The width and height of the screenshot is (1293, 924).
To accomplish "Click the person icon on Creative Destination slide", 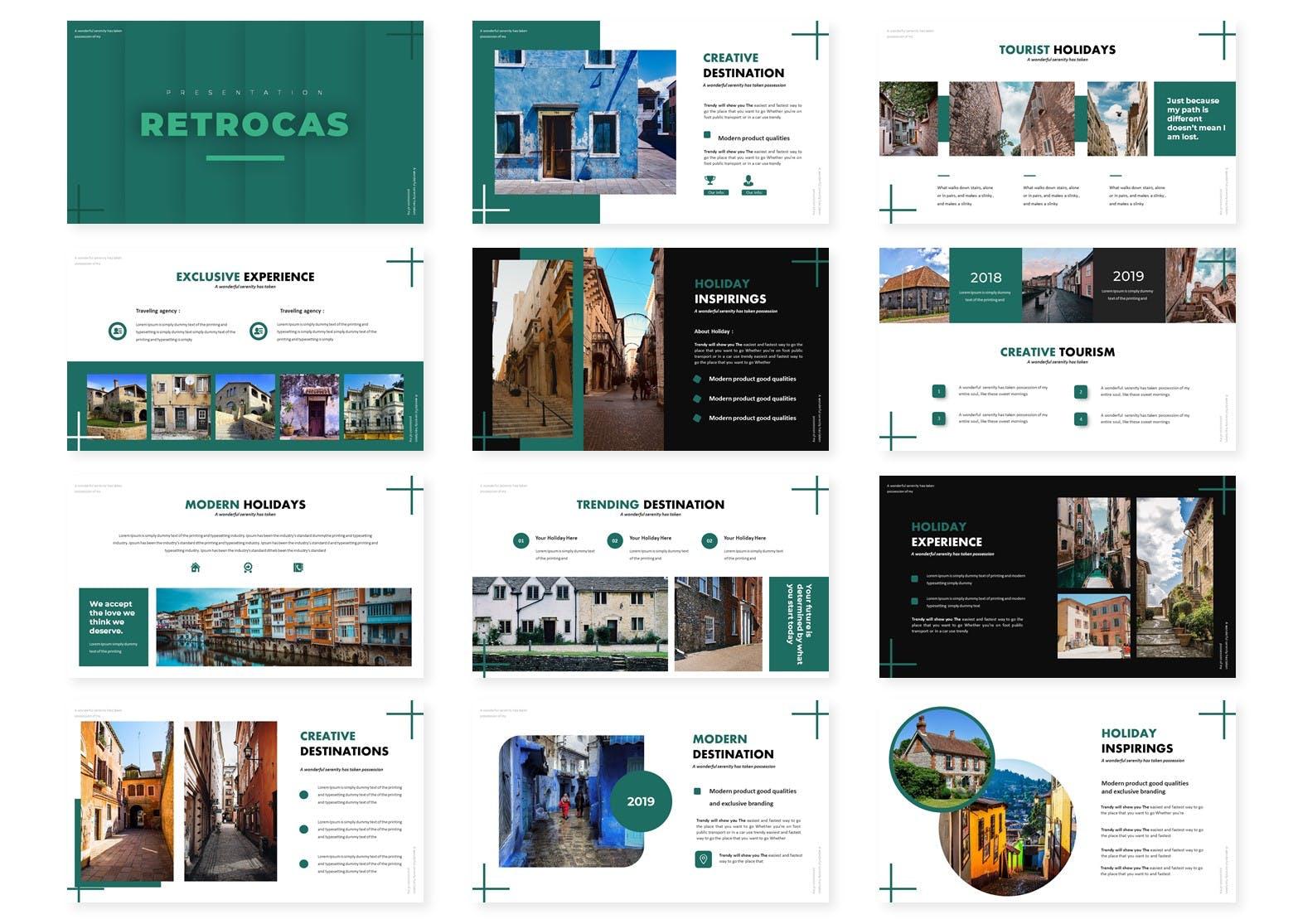I will point(748,180).
